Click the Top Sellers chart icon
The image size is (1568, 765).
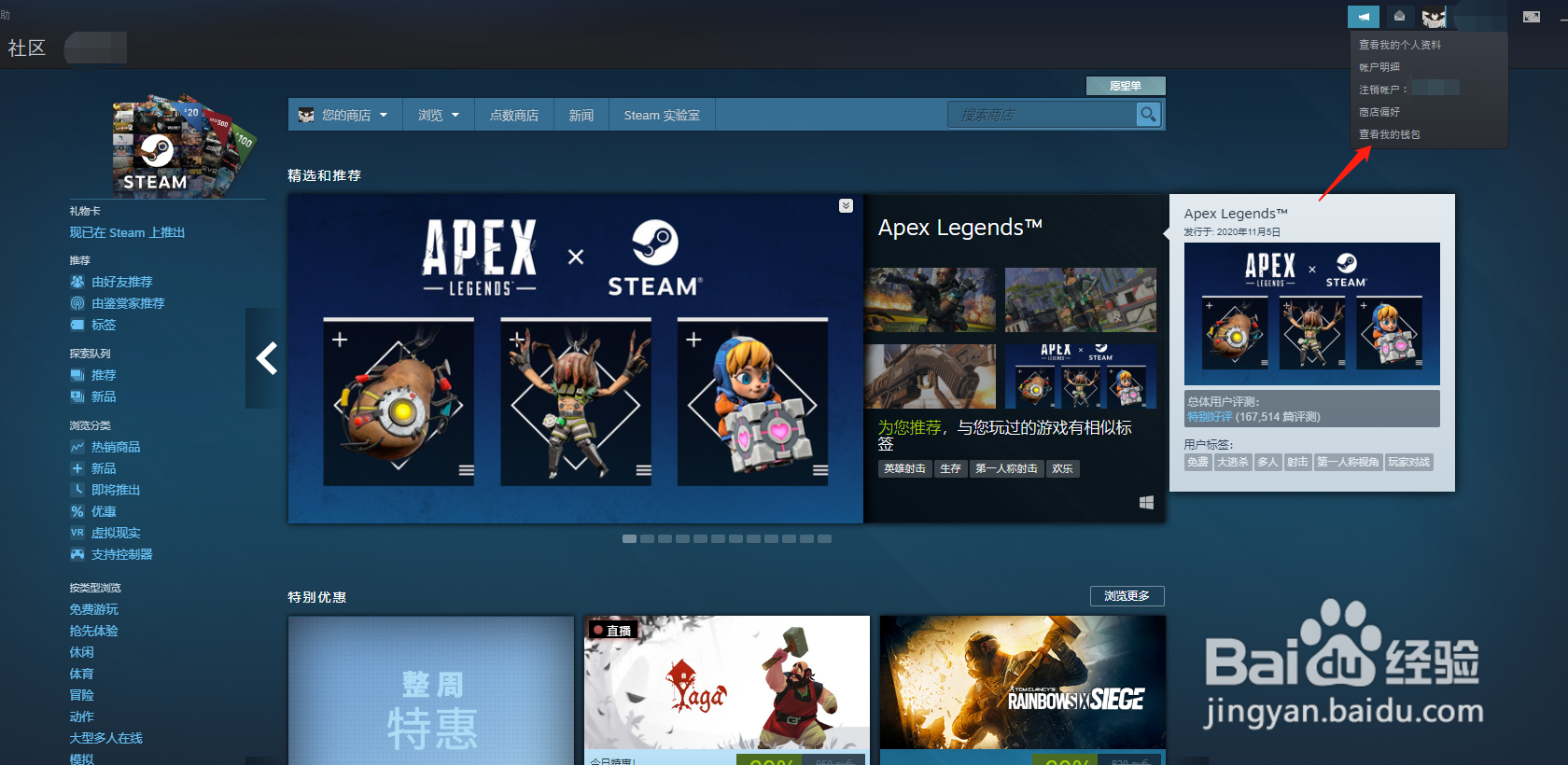[77, 447]
